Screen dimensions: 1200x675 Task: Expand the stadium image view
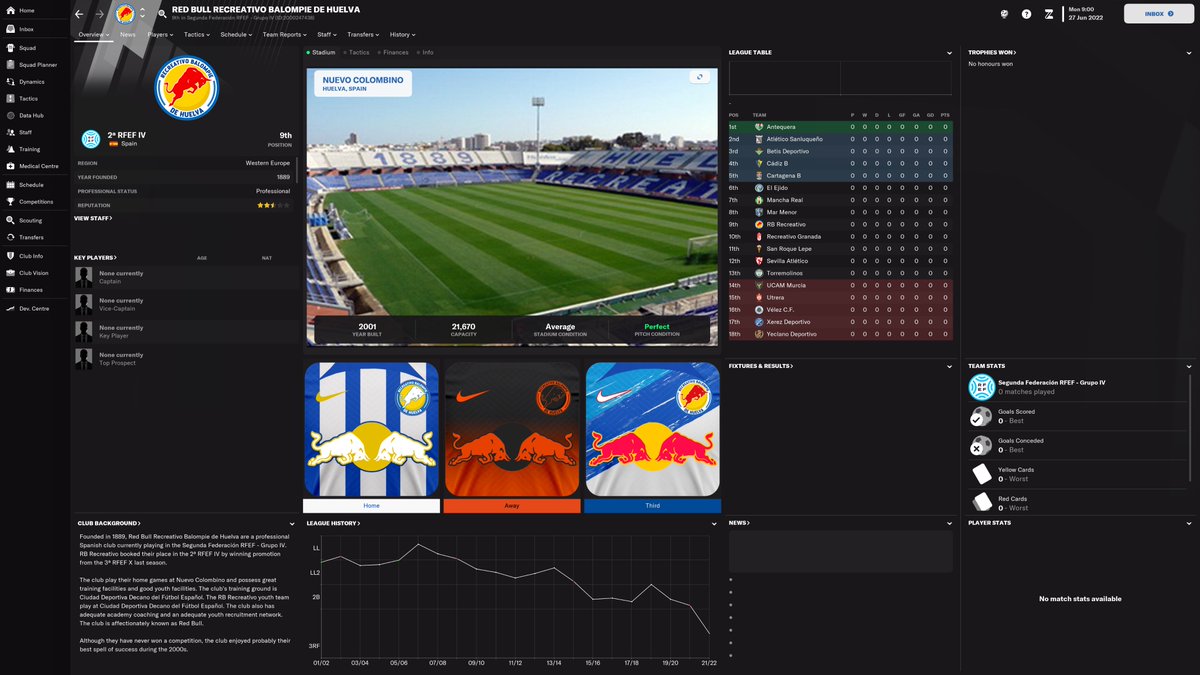700,77
